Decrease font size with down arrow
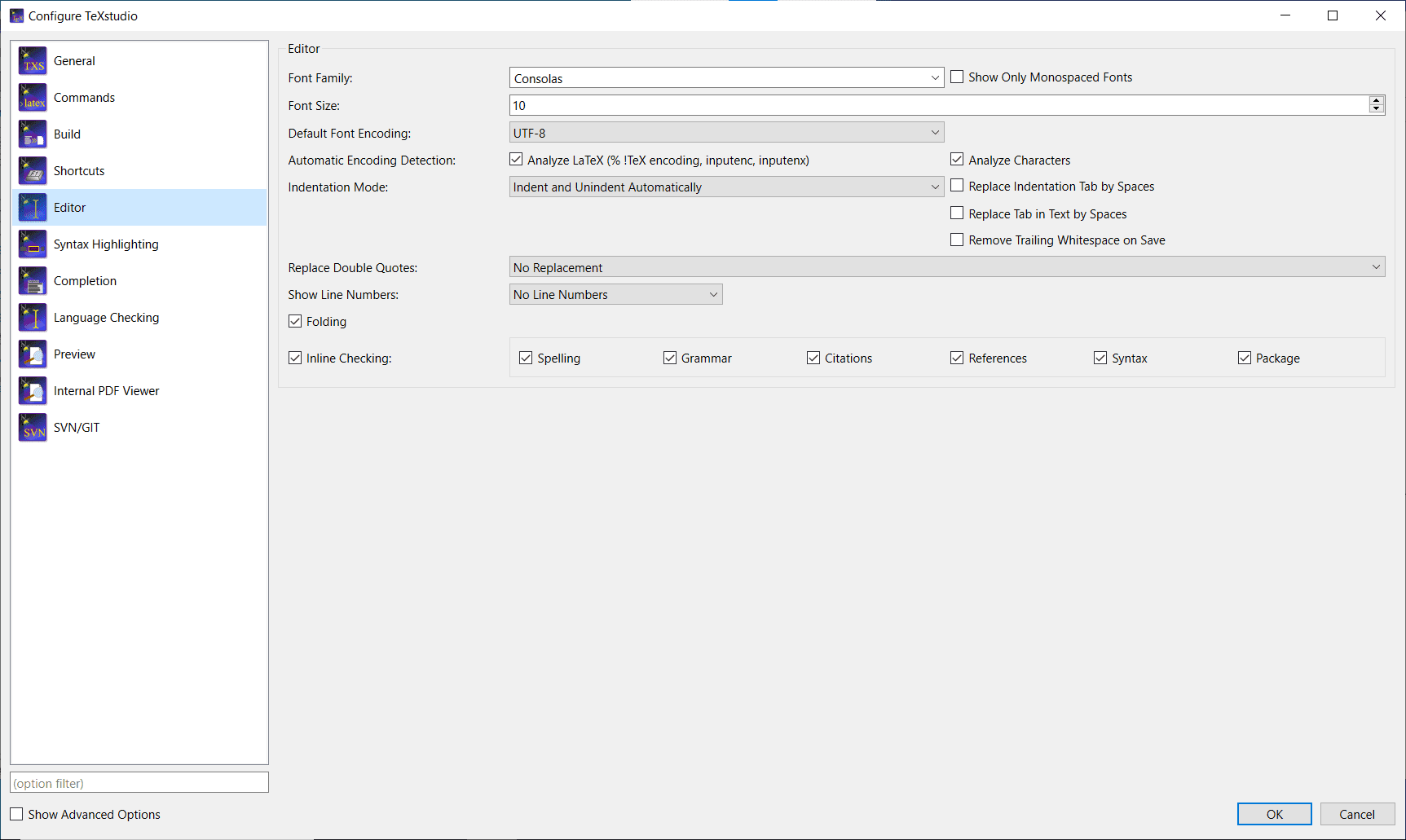 click(x=1377, y=109)
